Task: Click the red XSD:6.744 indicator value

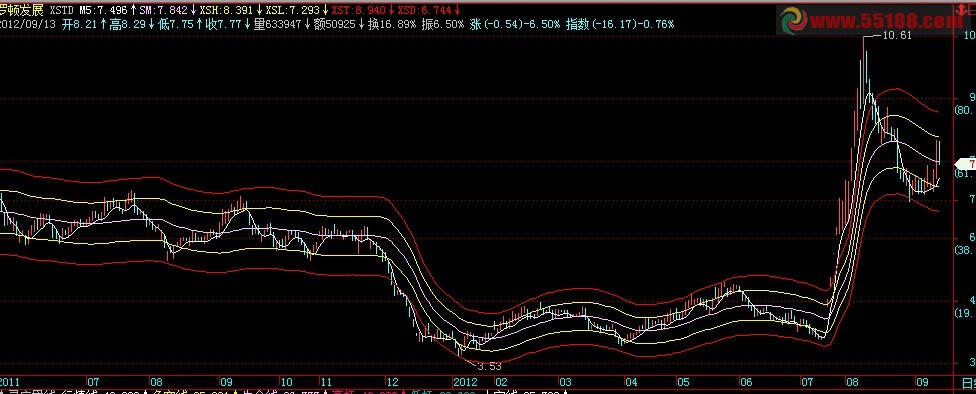Action: (423, 10)
